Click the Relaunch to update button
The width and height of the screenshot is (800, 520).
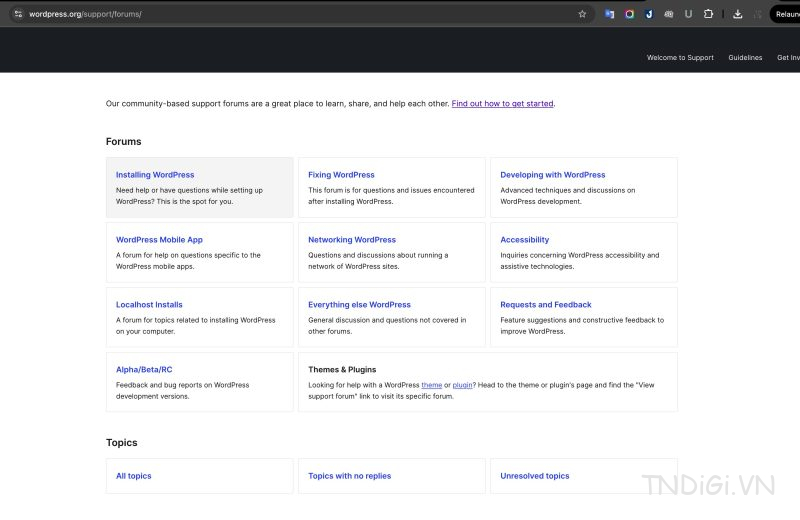point(786,14)
